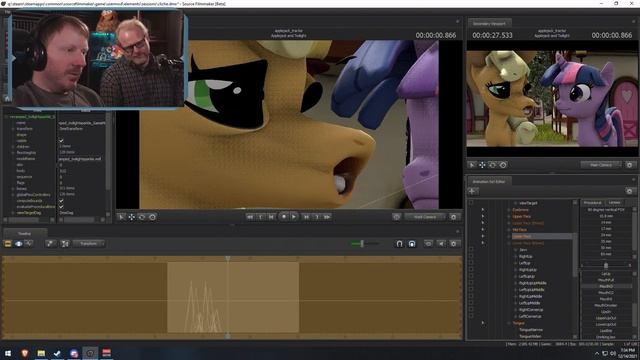Image resolution: width=640 pixels, height=360 pixels.
Task: Open the Work Camera dropdown in primary viewport
Action: point(425,217)
